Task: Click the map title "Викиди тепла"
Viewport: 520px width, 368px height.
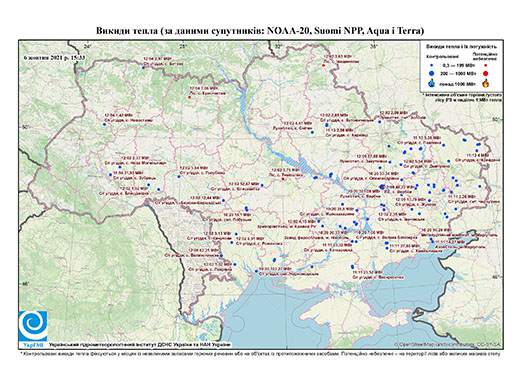Action: click(127, 31)
